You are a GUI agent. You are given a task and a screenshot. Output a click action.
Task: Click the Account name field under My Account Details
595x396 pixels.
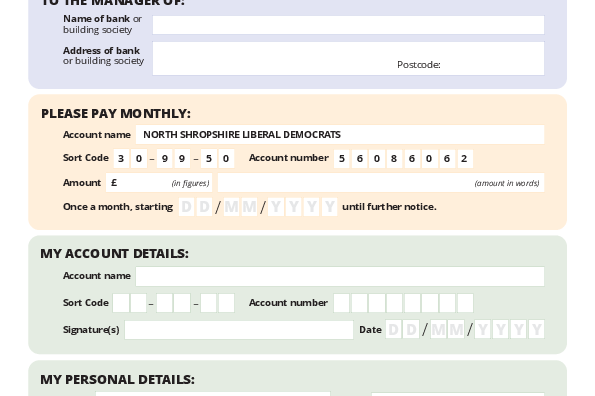pyautogui.click(x=340, y=277)
